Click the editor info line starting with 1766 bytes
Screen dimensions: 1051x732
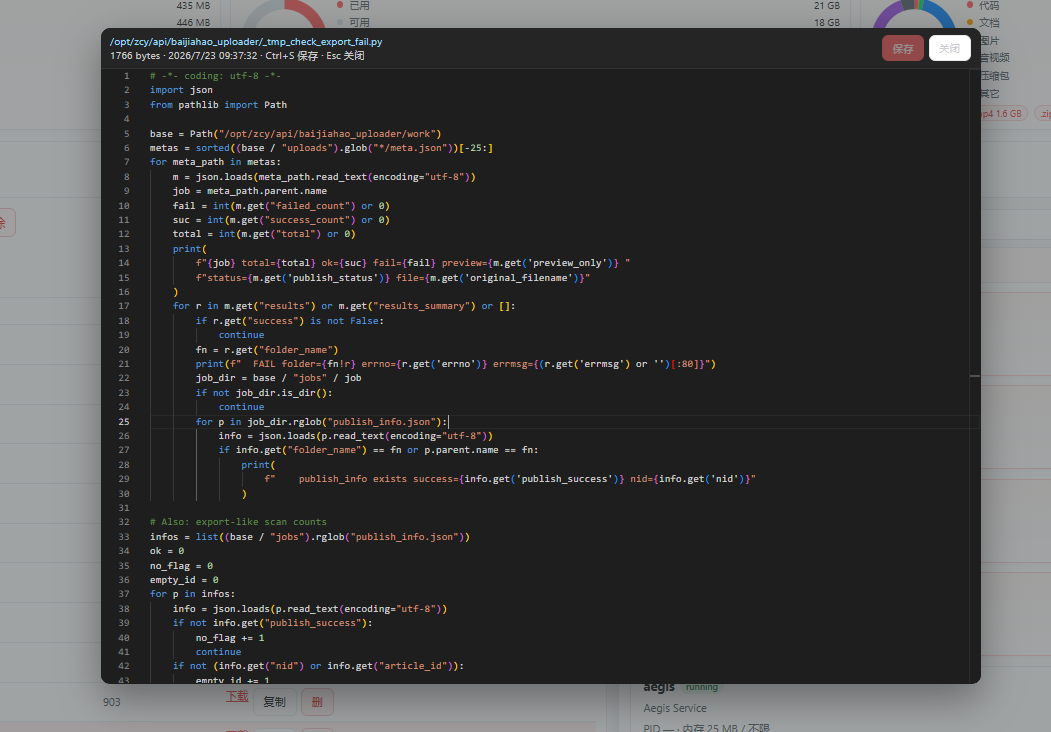coord(237,56)
